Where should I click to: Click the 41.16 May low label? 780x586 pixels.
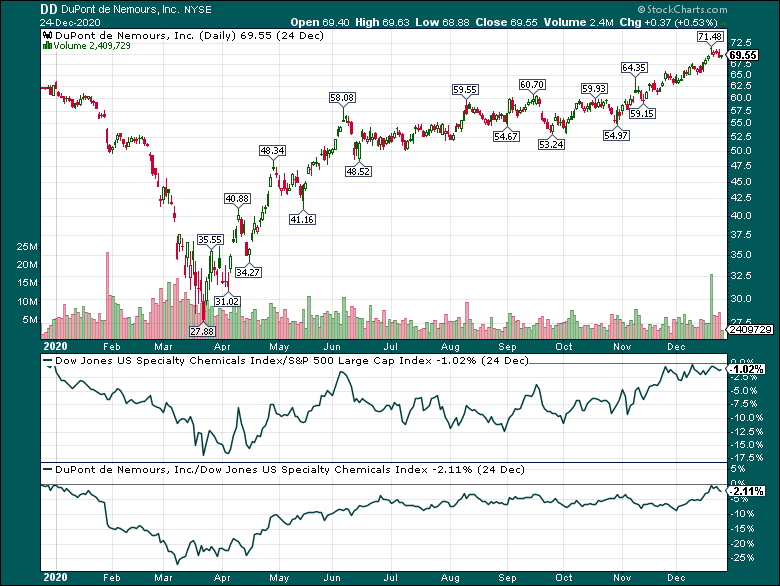(302, 219)
